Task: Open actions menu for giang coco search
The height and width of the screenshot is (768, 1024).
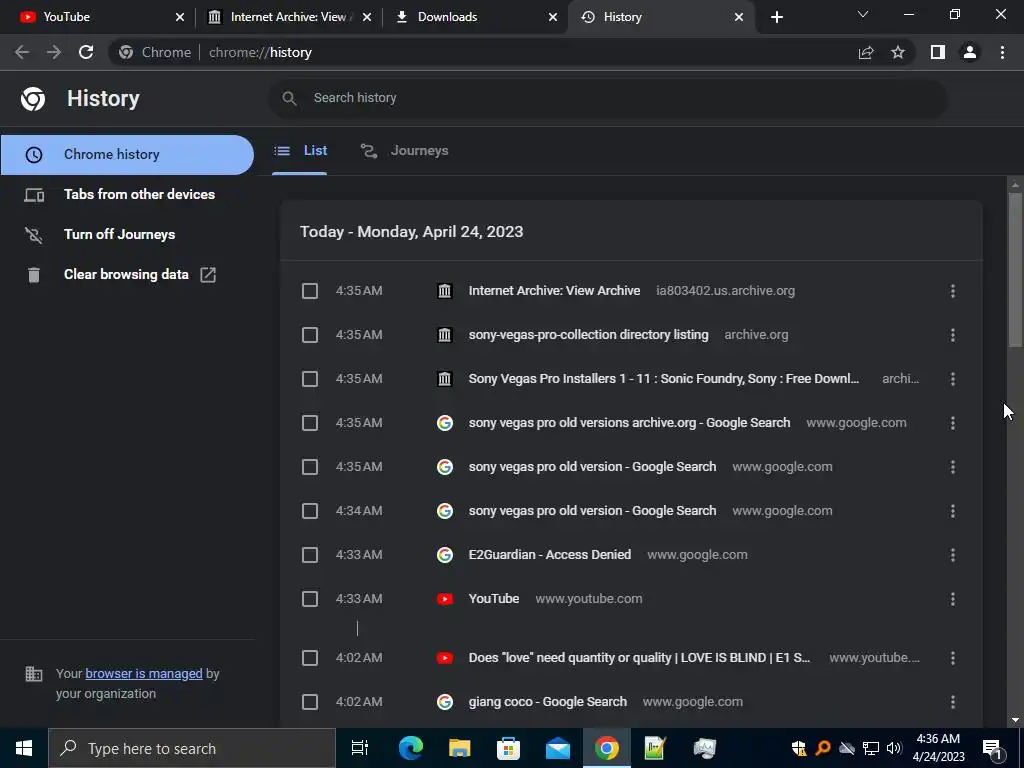Action: pyautogui.click(x=953, y=702)
